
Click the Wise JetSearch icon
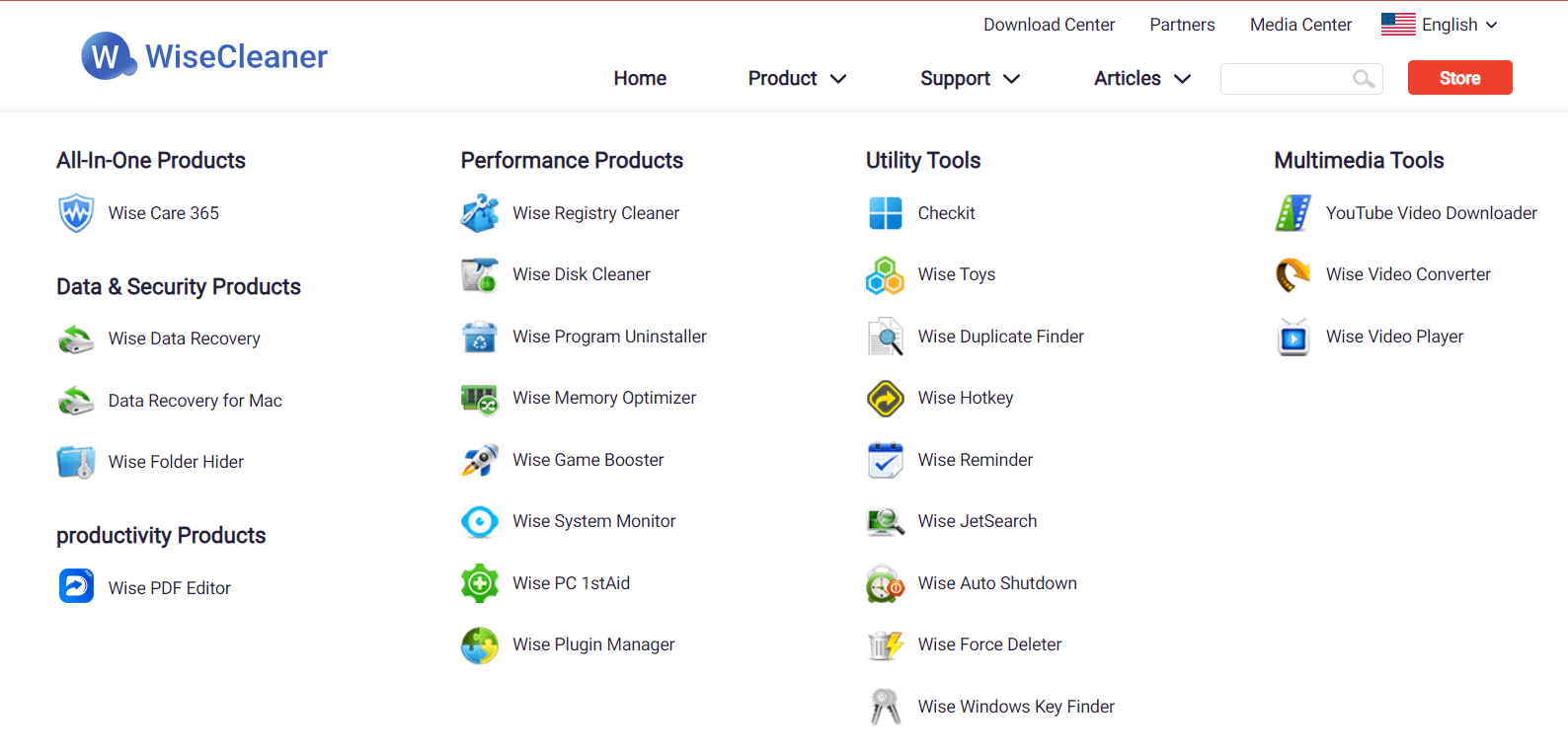click(x=886, y=521)
